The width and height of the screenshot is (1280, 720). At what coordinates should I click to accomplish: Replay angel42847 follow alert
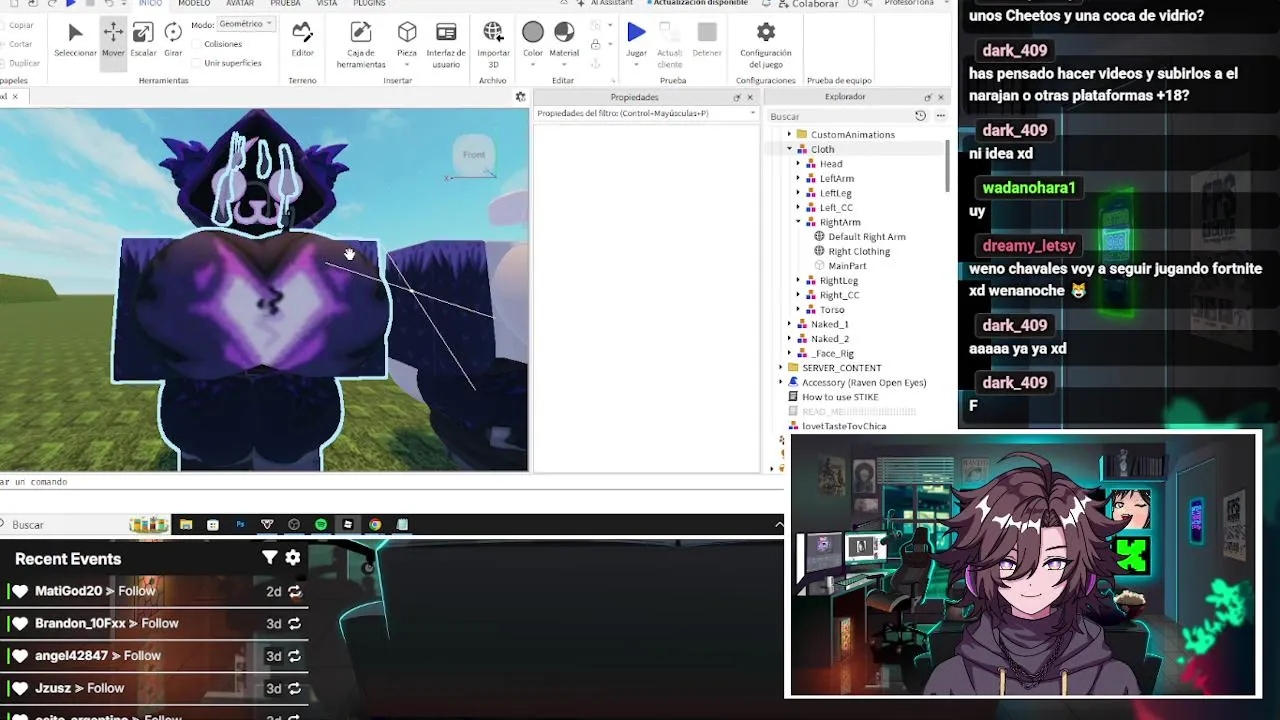click(295, 656)
